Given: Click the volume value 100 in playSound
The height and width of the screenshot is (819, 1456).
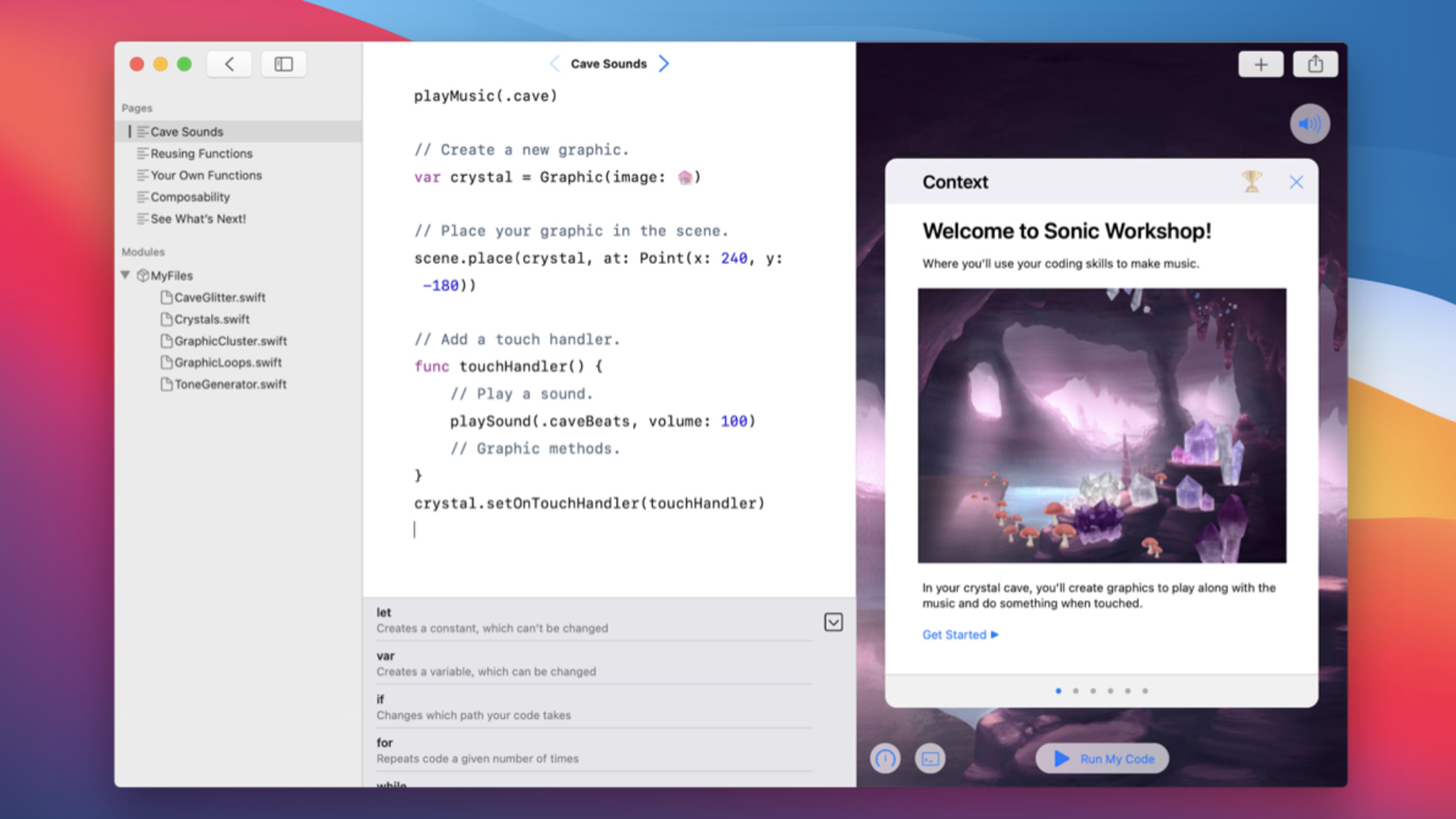Looking at the screenshot, I should pos(734,421).
